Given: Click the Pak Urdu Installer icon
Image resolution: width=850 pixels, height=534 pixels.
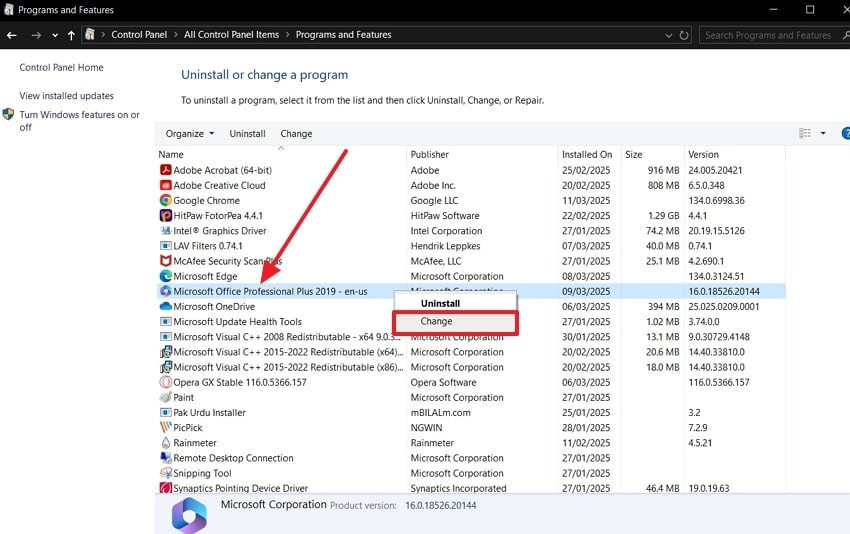Looking at the screenshot, I should tap(166, 413).
